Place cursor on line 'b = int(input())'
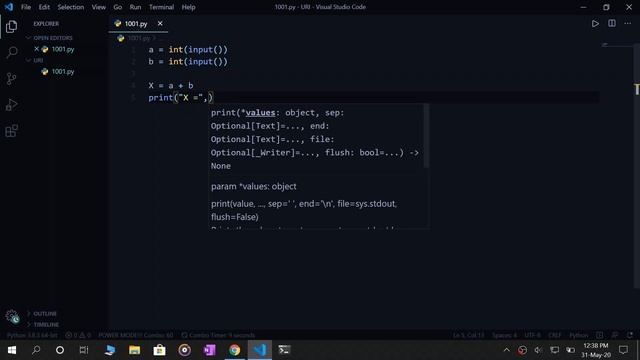 point(188,62)
